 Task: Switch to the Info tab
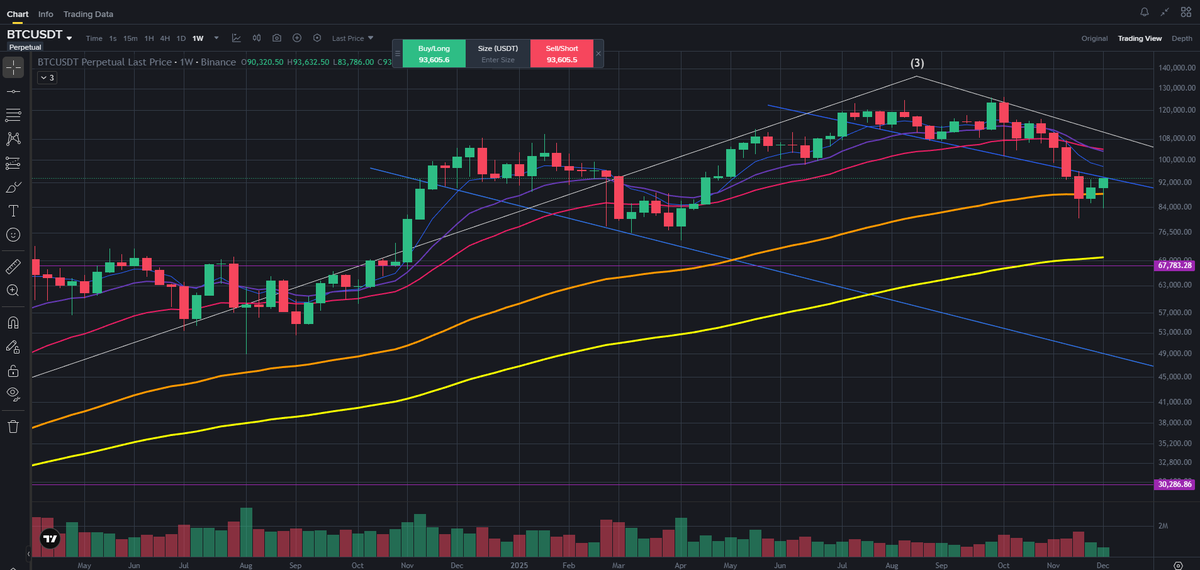pos(46,14)
